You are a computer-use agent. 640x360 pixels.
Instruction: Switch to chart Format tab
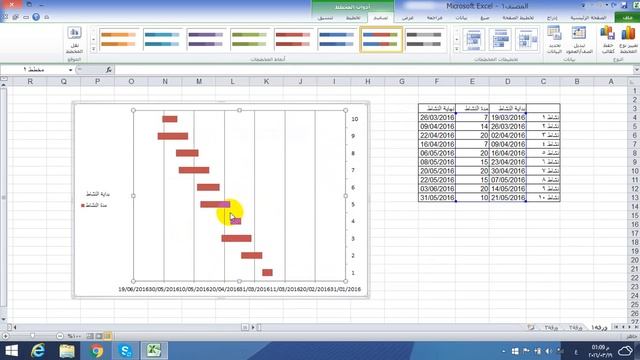coord(325,18)
